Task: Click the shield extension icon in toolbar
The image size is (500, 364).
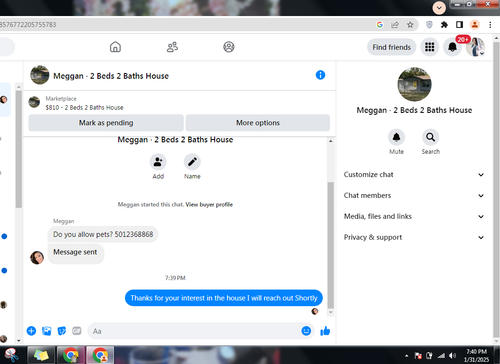Action: [x=429, y=25]
